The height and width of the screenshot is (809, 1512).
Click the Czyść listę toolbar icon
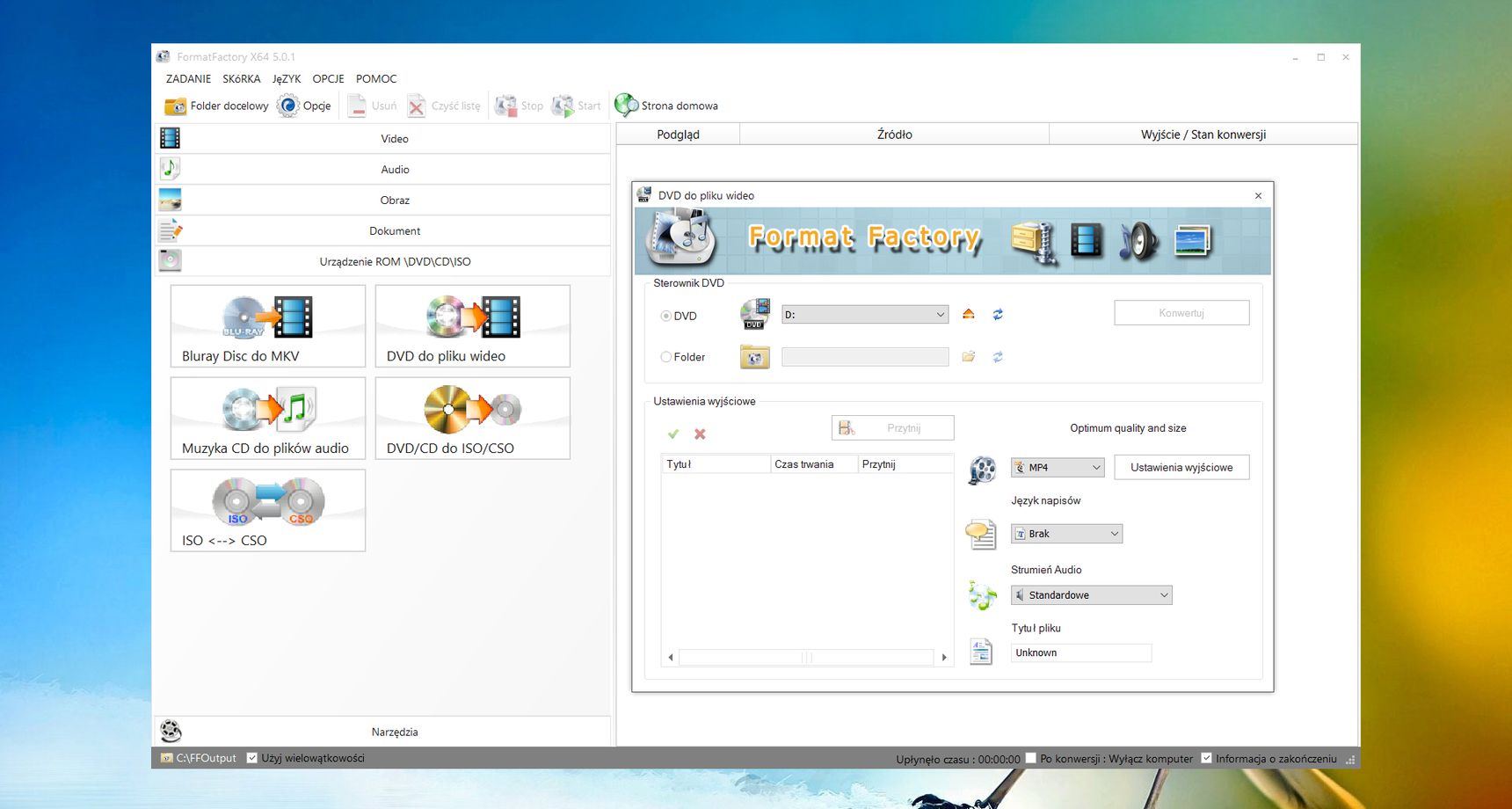coord(417,106)
